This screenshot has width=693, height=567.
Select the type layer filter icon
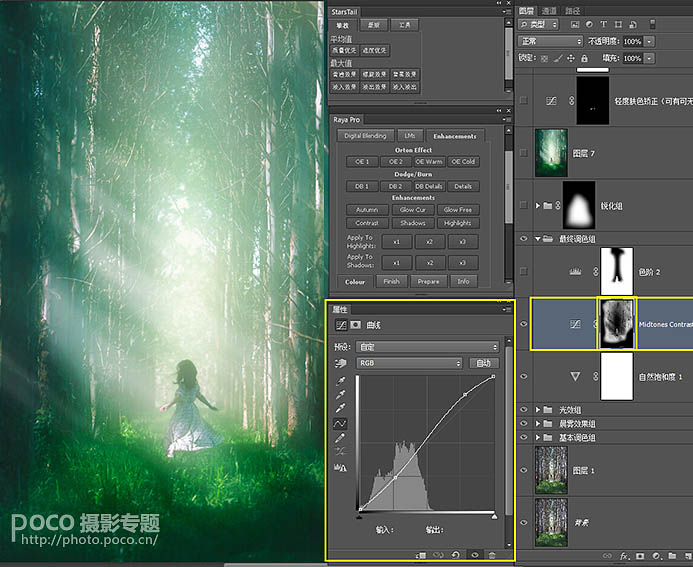[x=603, y=25]
